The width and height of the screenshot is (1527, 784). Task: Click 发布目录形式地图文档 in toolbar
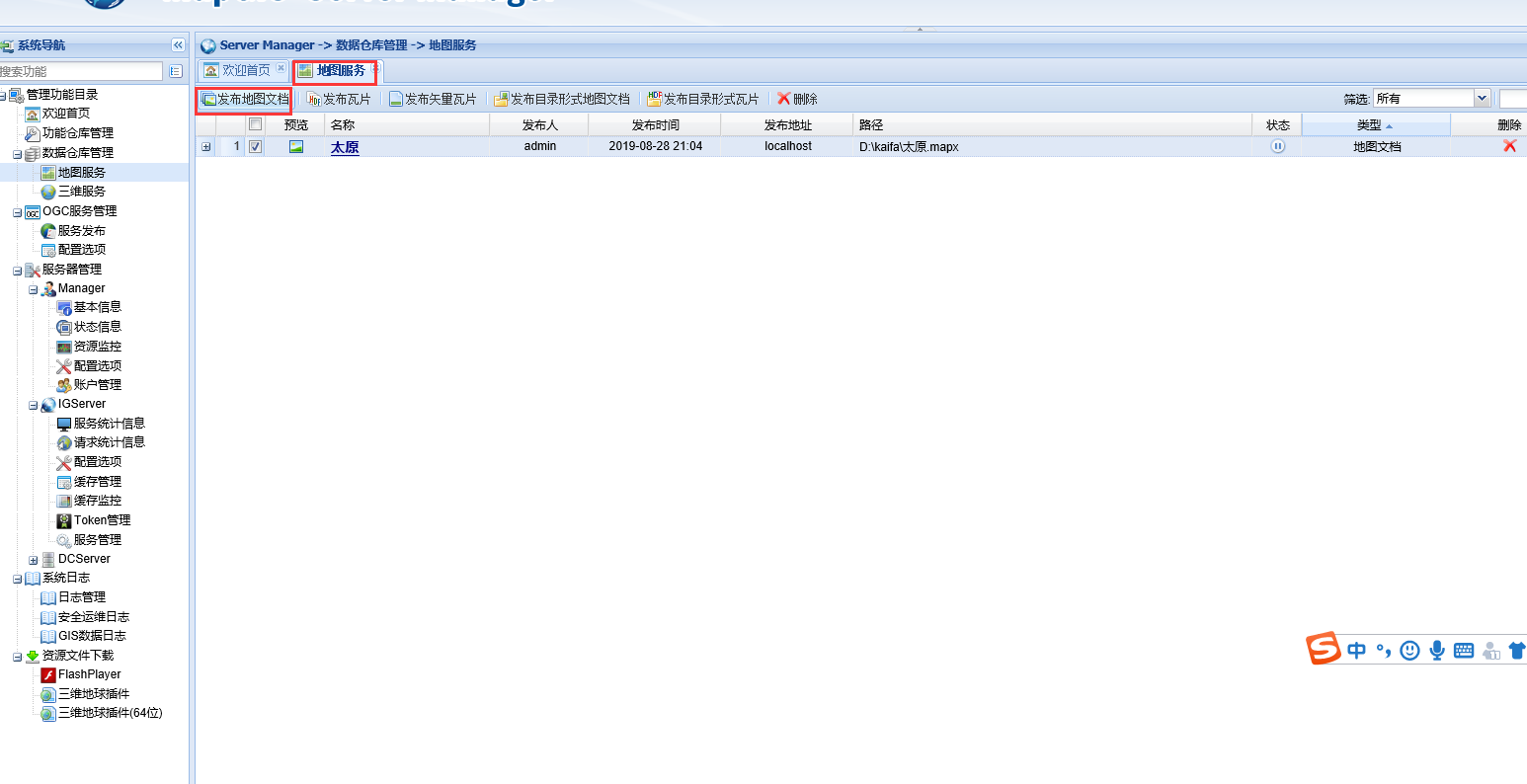[562, 99]
